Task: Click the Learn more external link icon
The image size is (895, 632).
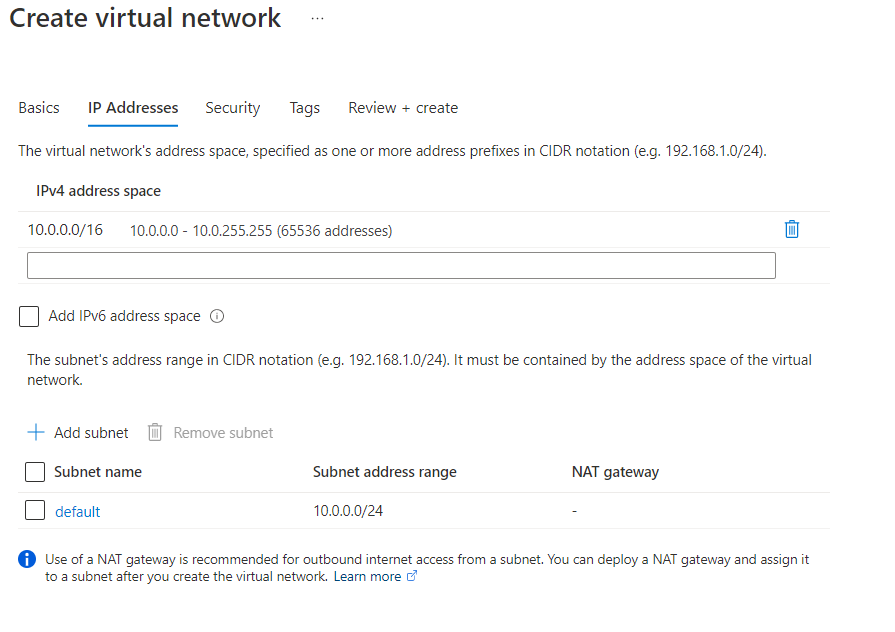Action: pos(412,577)
